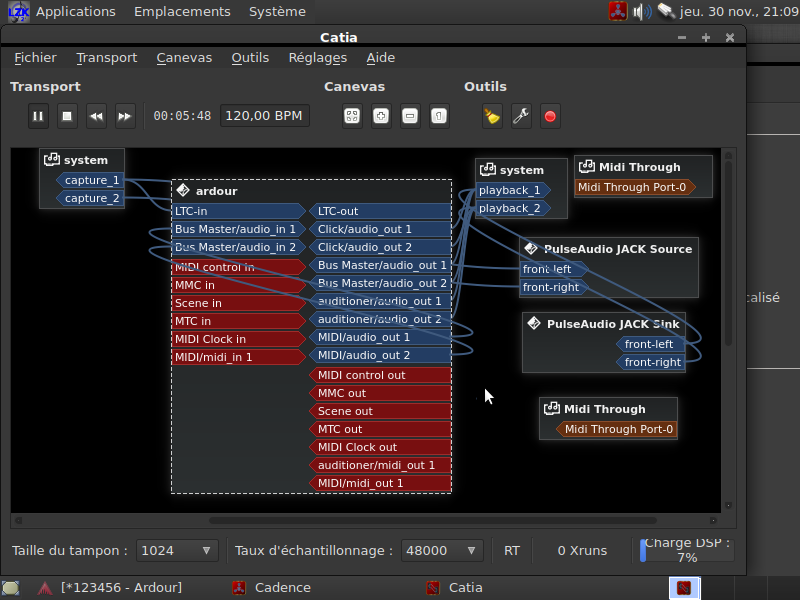Stop the JACK transport
Image resolution: width=800 pixels, height=600 pixels.
tap(67, 116)
